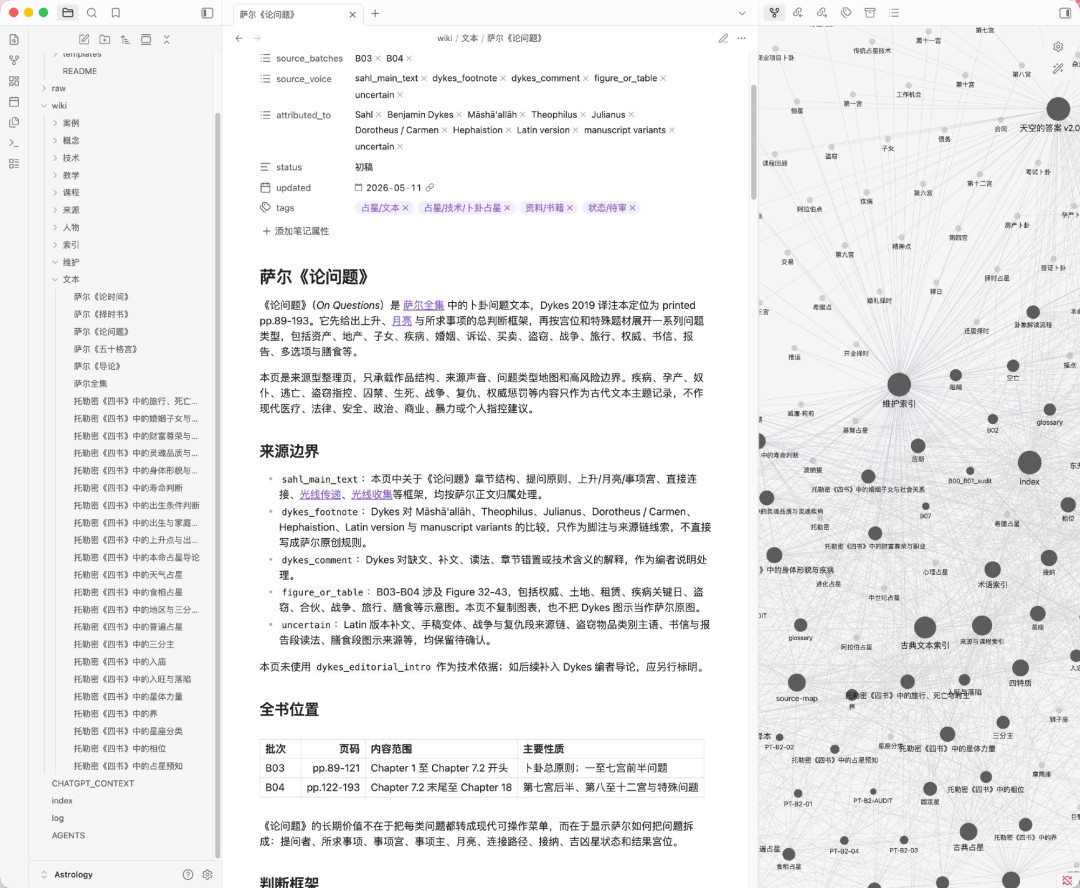Toggle the left sidebar
Image resolution: width=1080 pixels, height=888 pixels.
coord(207,13)
